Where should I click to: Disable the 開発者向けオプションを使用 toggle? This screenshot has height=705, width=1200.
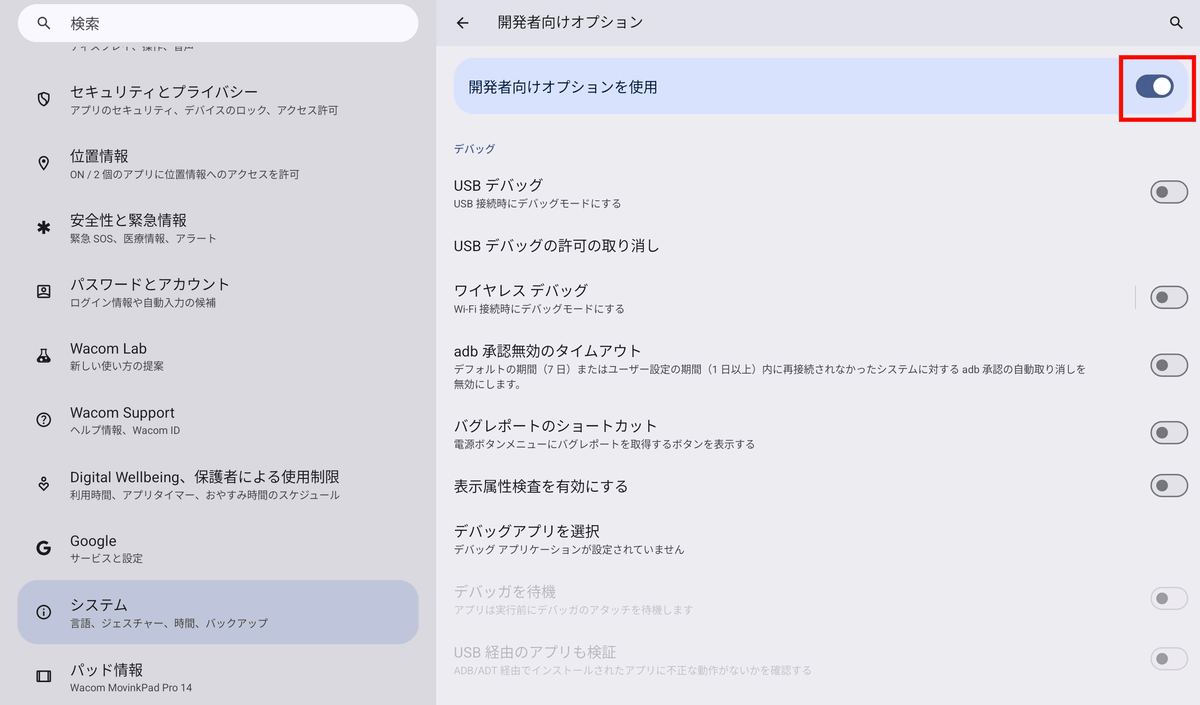pyautogui.click(x=1155, y=87)
